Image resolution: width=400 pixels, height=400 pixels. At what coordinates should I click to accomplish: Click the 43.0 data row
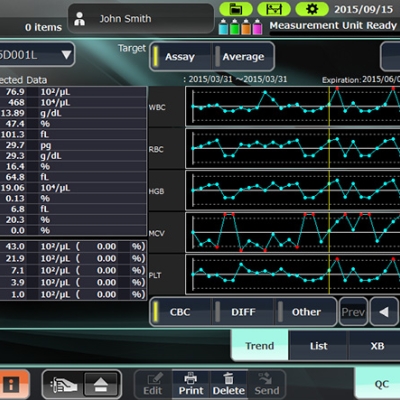[x=73, y=246]
